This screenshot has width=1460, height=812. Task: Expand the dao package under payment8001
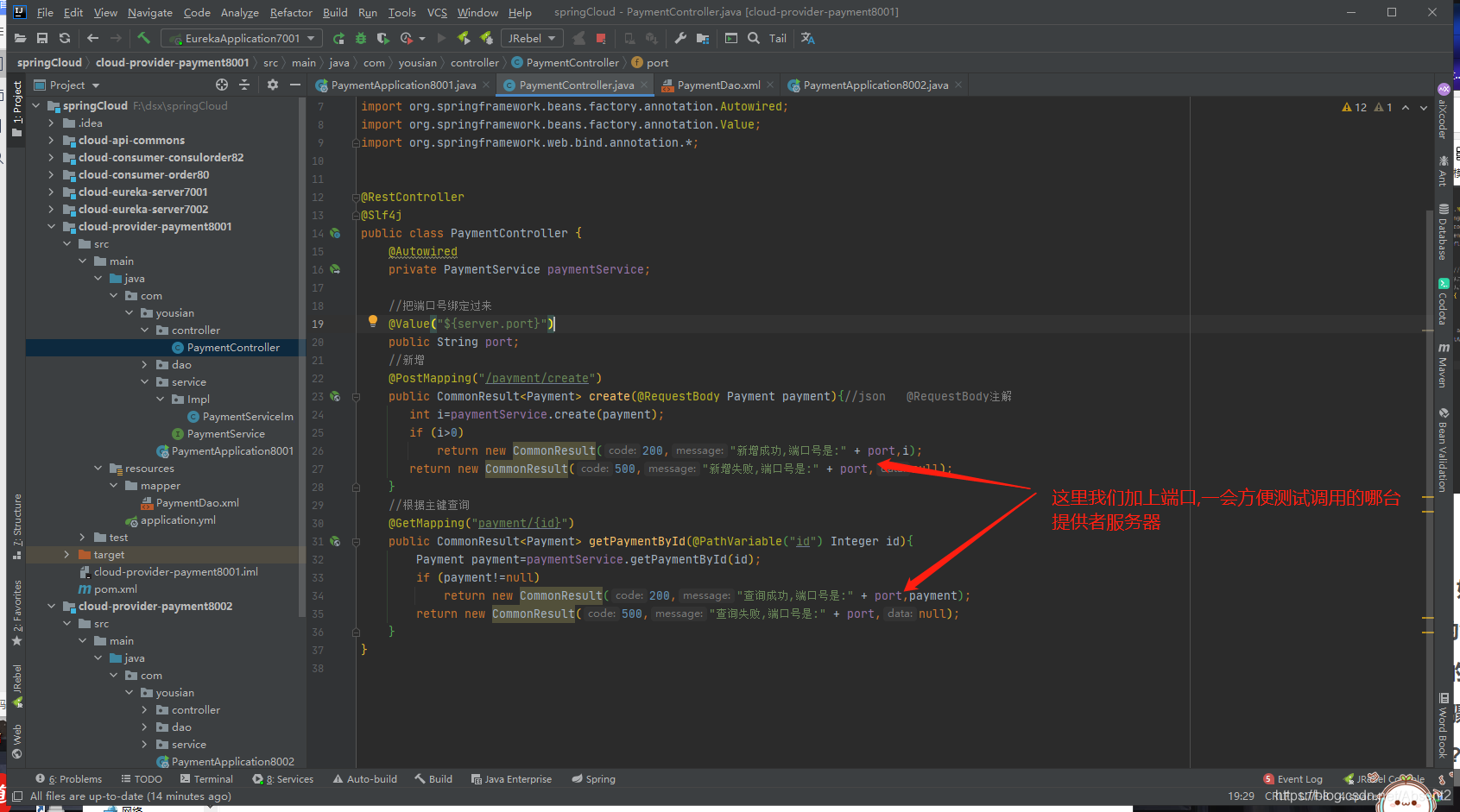click(x=144, y=365)
